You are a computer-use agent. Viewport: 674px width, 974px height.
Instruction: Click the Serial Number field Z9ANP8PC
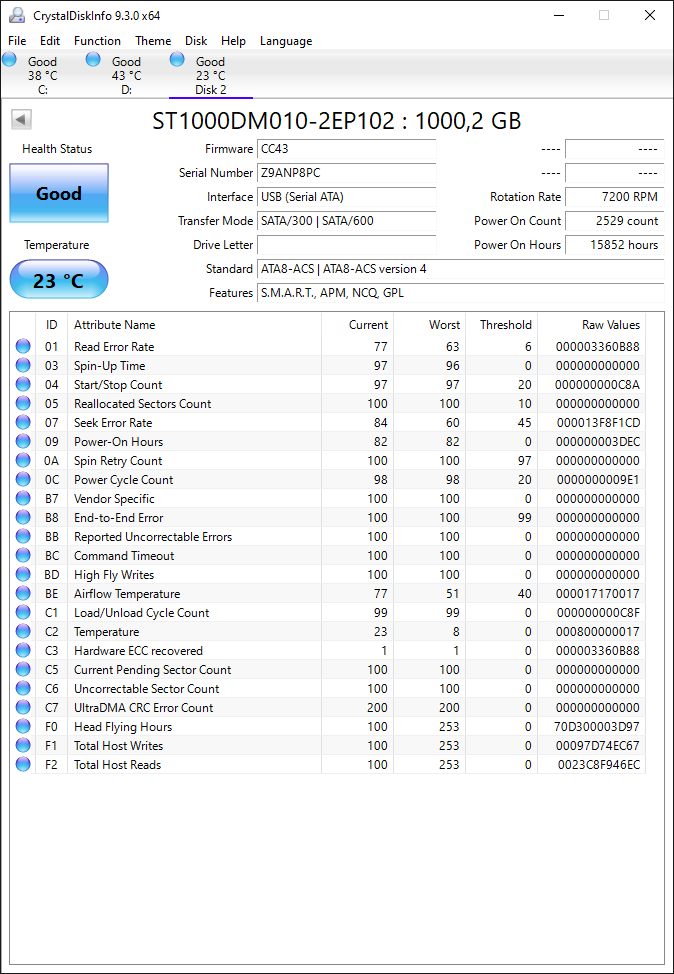[347, 173]
